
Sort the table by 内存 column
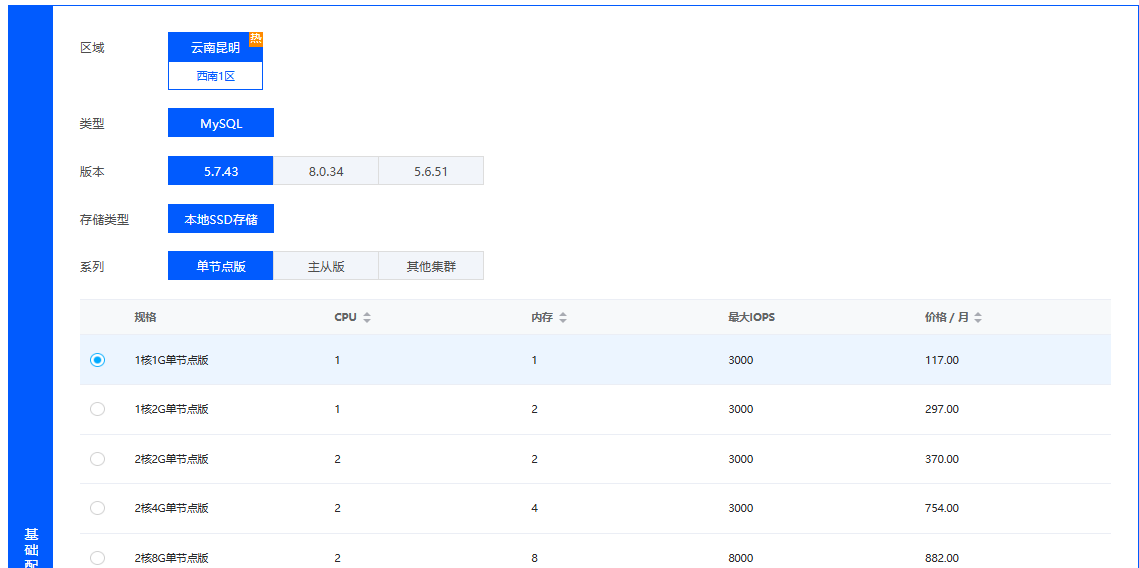(x=563, y=318)
